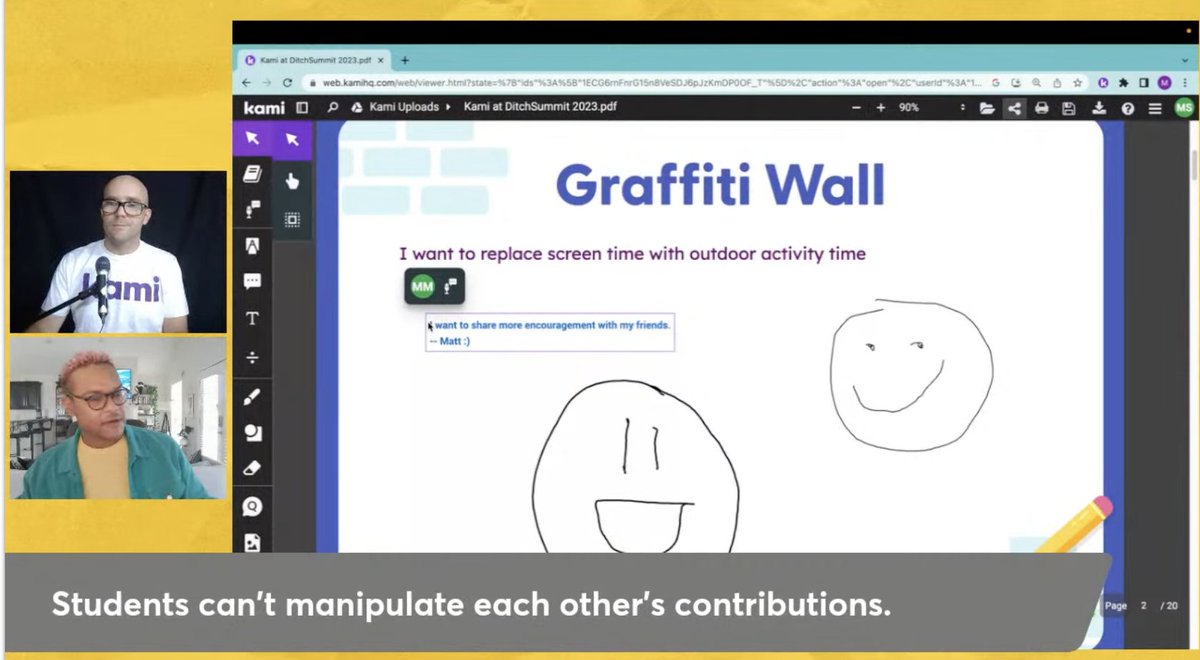1200x660 pixels.
Task: Click read-aloud icon beside MM badge
Action: click(x=450, y=287)
